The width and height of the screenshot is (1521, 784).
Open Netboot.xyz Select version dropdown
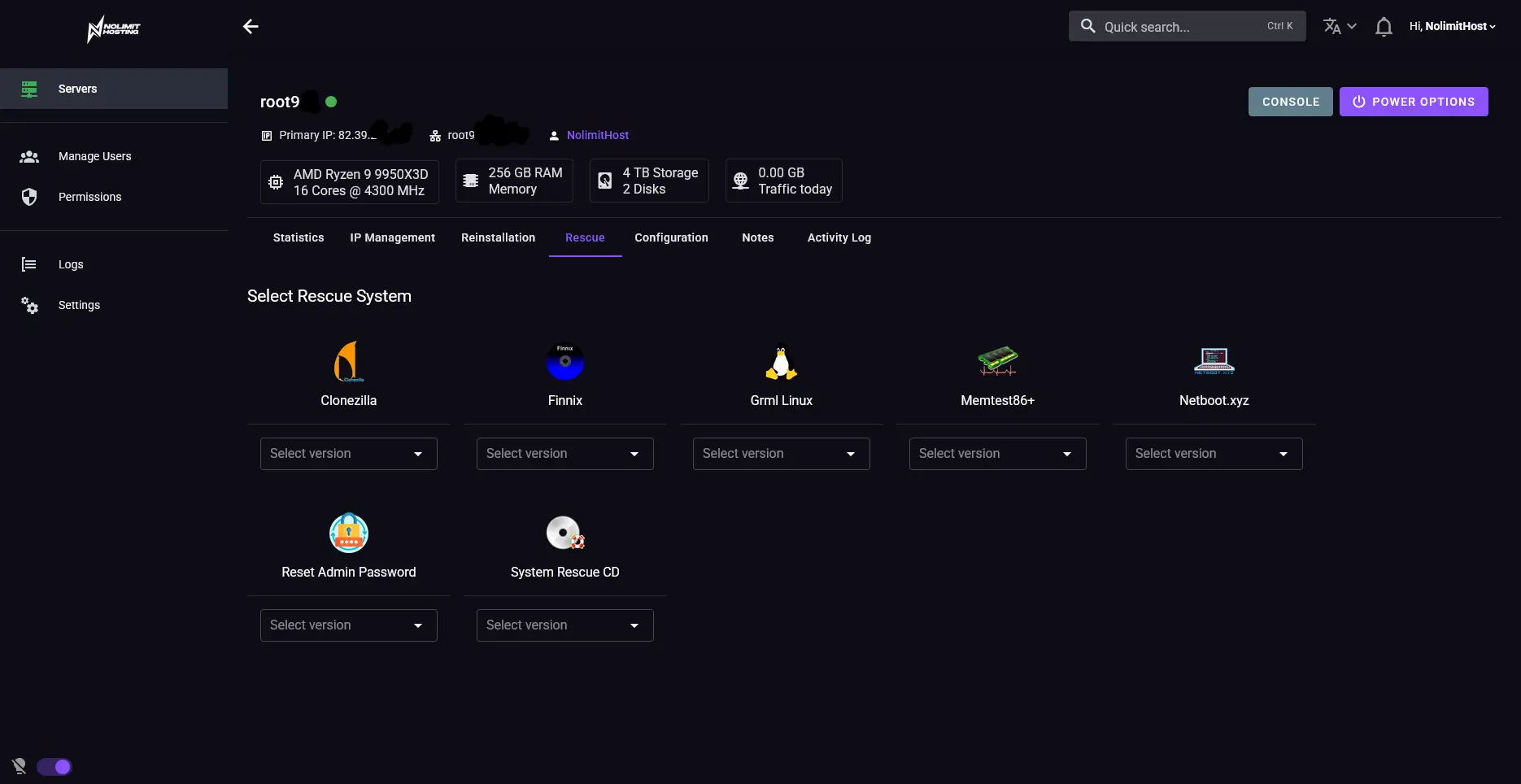point(1214,454)
